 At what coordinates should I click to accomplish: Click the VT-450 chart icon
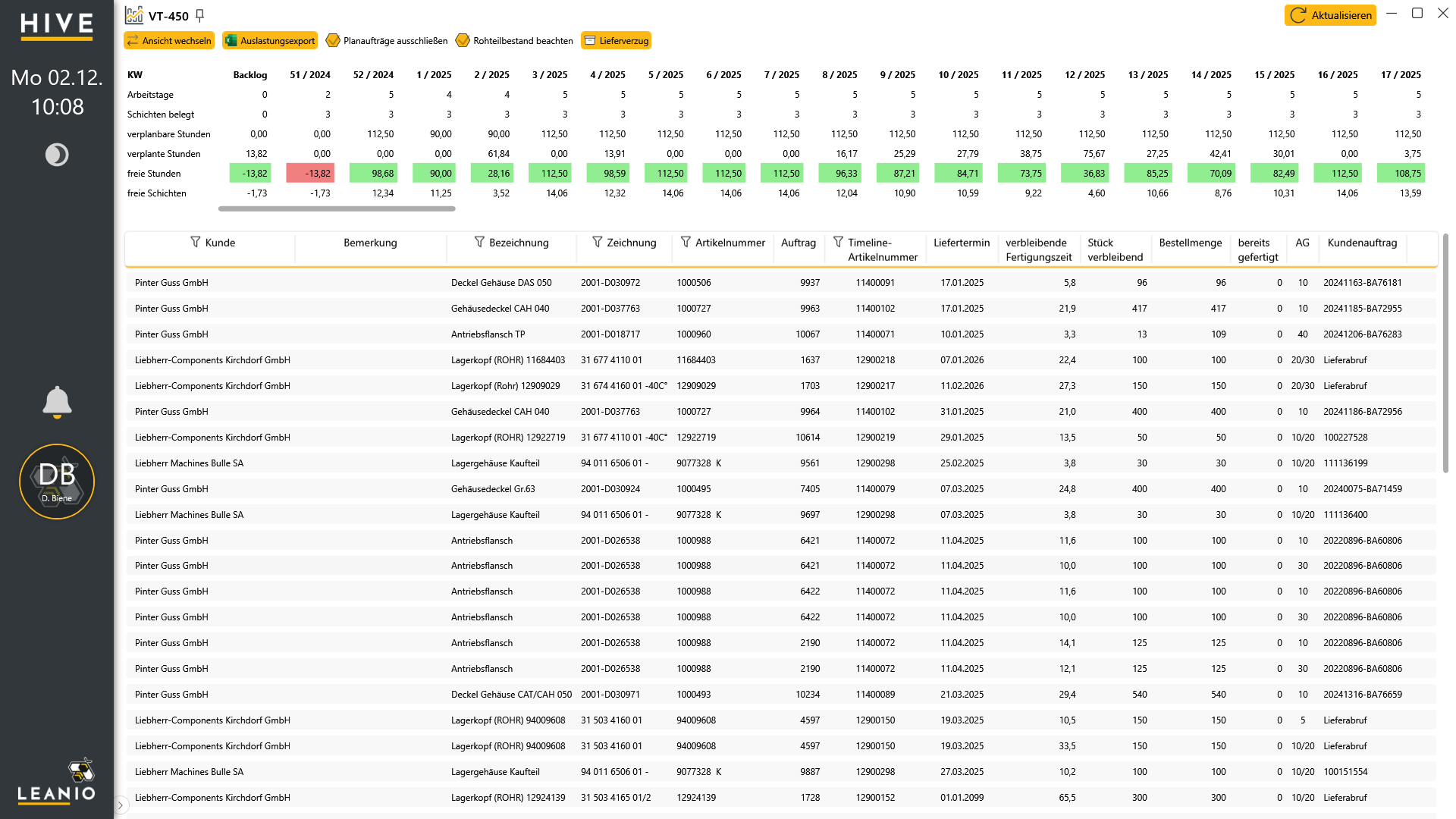coord(134,15)
